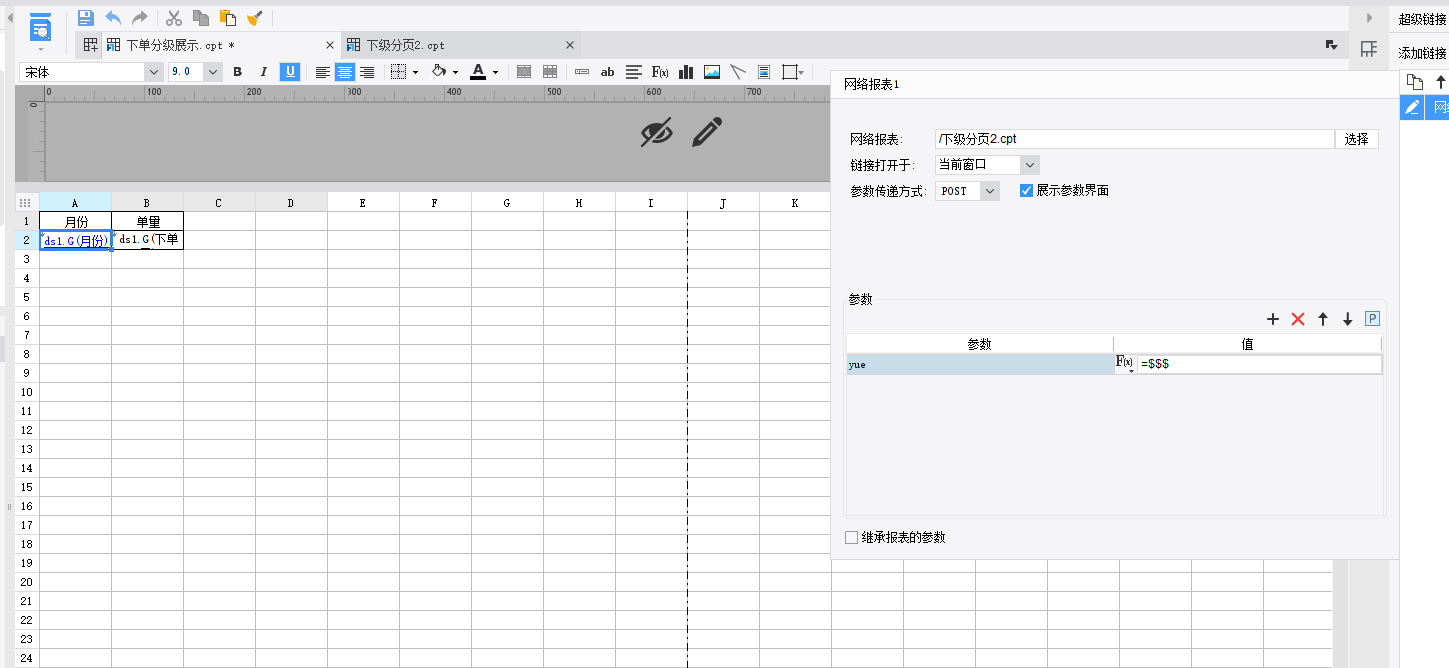Toggle italic formatting
This screenshot has width=1449, height=668.
(x=264, y=72)
